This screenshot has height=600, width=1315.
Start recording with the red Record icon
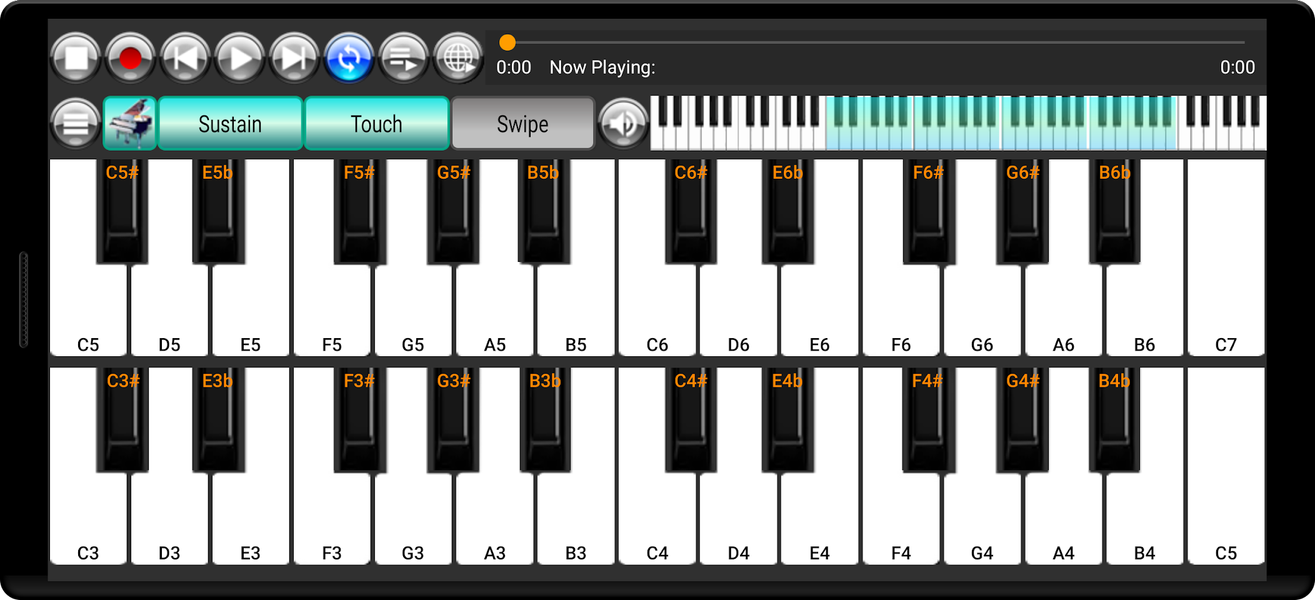(130, 57)
